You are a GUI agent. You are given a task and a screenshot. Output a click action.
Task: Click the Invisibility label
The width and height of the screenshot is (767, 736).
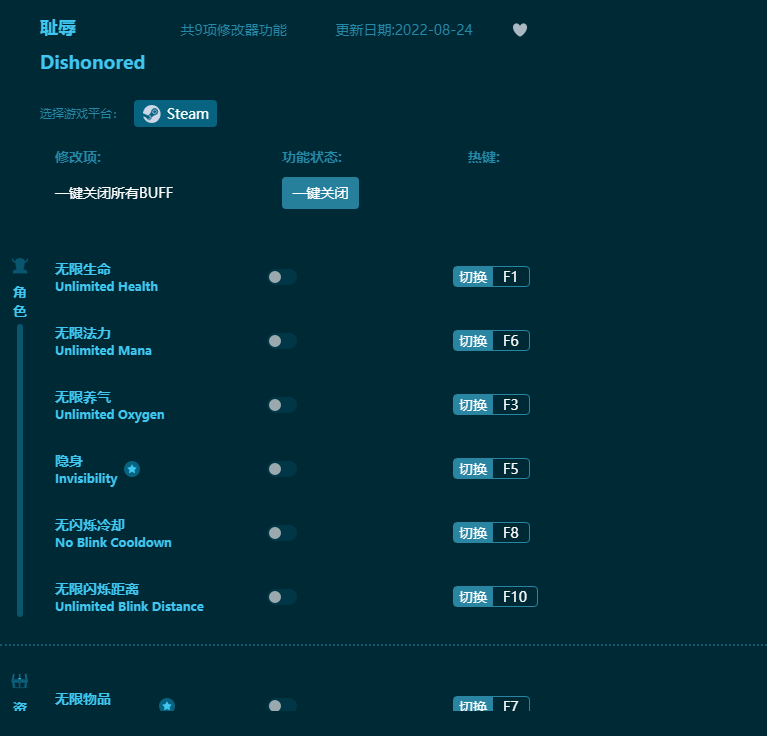pyautogui.click(x=86, y=479)
